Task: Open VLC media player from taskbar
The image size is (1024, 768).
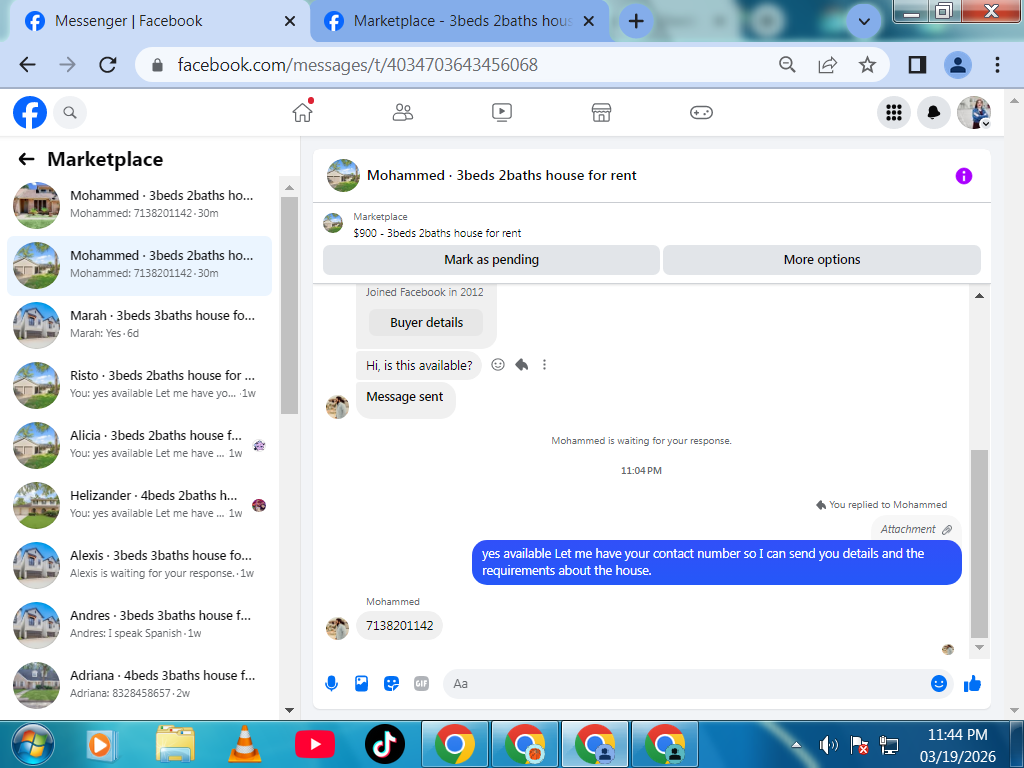Action: tap(244, 744)
